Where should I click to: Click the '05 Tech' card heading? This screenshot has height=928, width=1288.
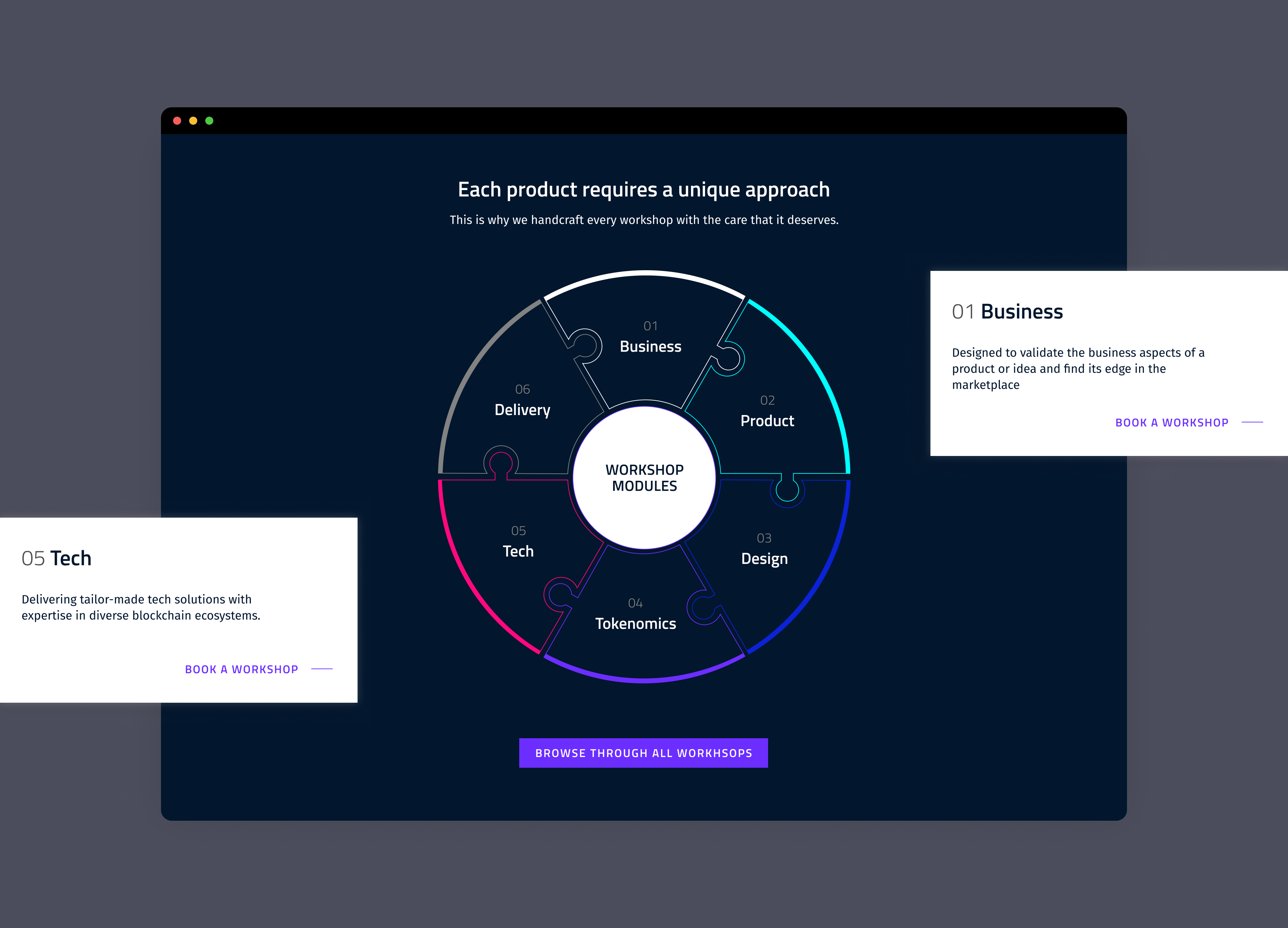[56, 559]
